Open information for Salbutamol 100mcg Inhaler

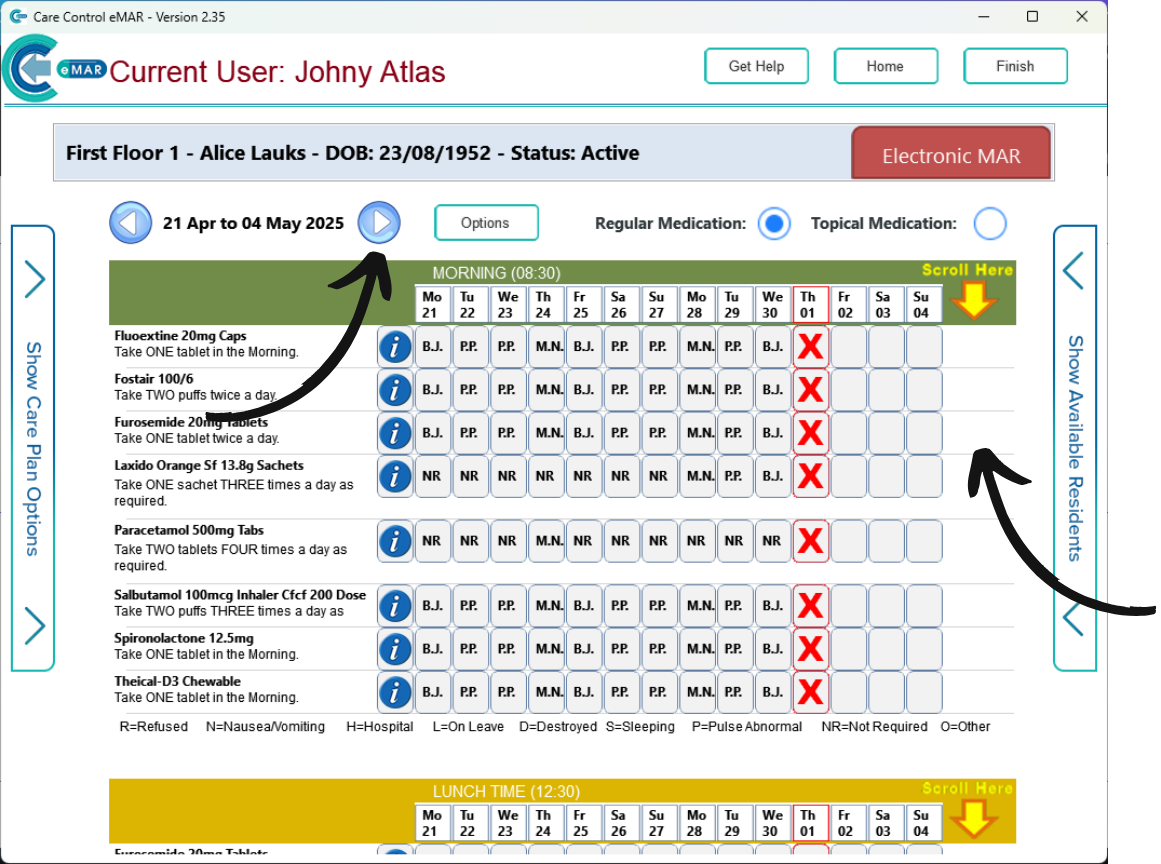coord(394,605)
